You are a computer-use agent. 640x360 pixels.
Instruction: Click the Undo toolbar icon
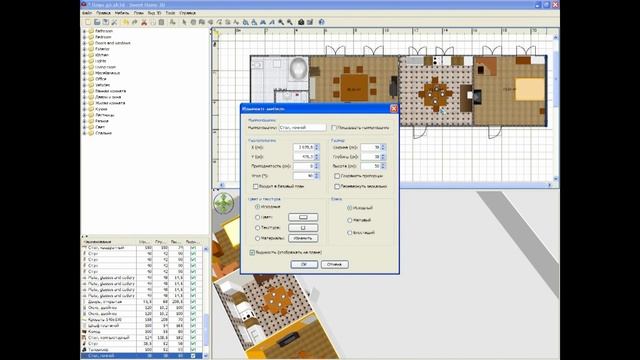[x=126, y=22]
